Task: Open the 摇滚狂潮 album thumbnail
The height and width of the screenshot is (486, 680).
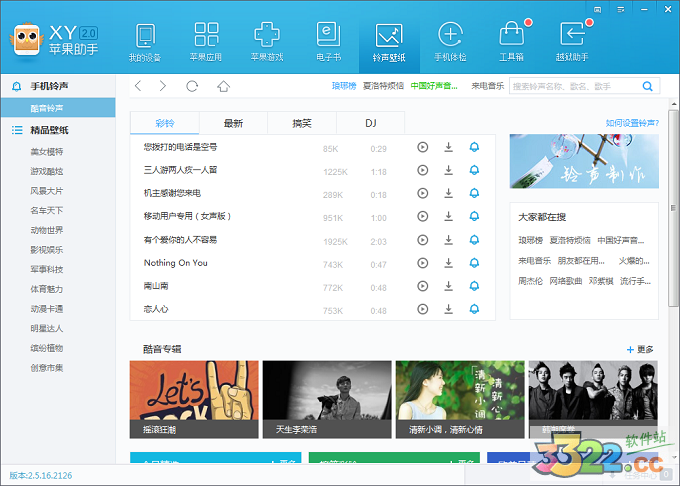Action: tap(194, 399)
